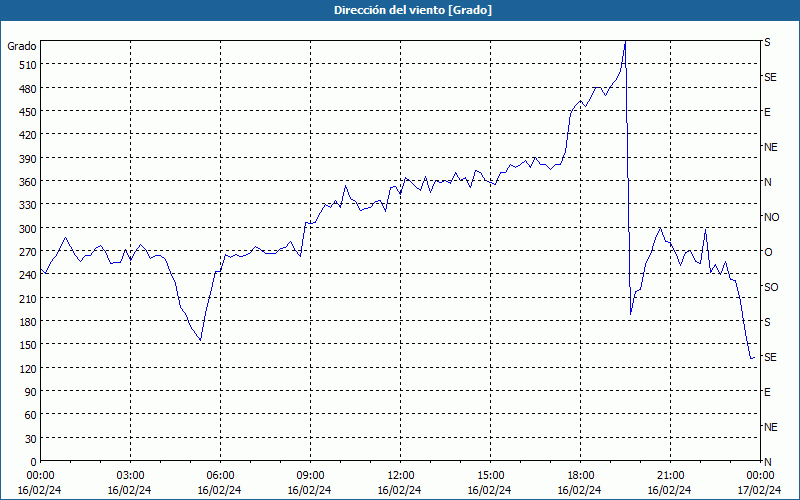Click the 450 degree axis label
Viewport: 800px width, 500px height.
28,112
